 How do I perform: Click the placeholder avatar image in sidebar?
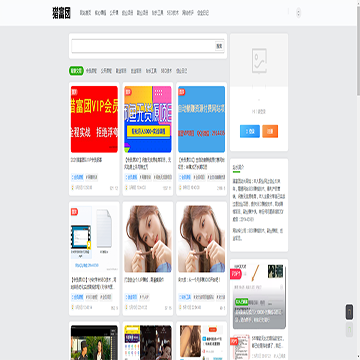click(259, 61)
